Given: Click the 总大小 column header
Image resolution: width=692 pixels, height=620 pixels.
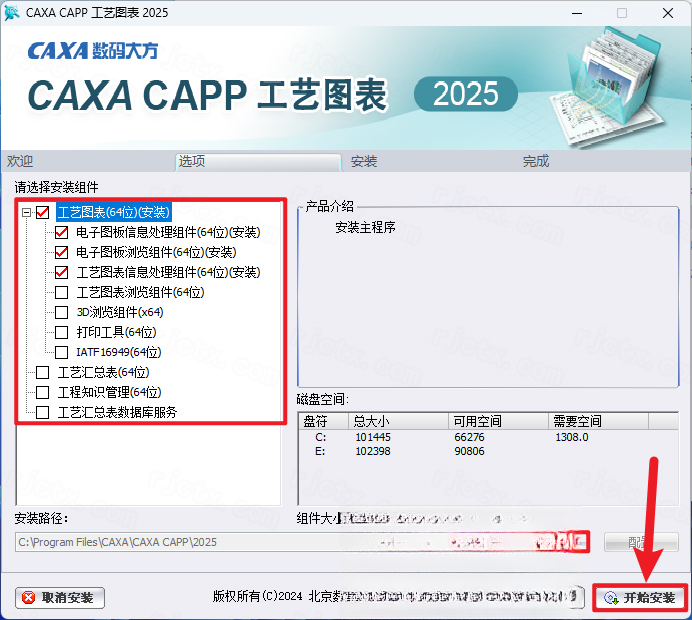Looking at the screenshot, I should click(x=399, y=421).
